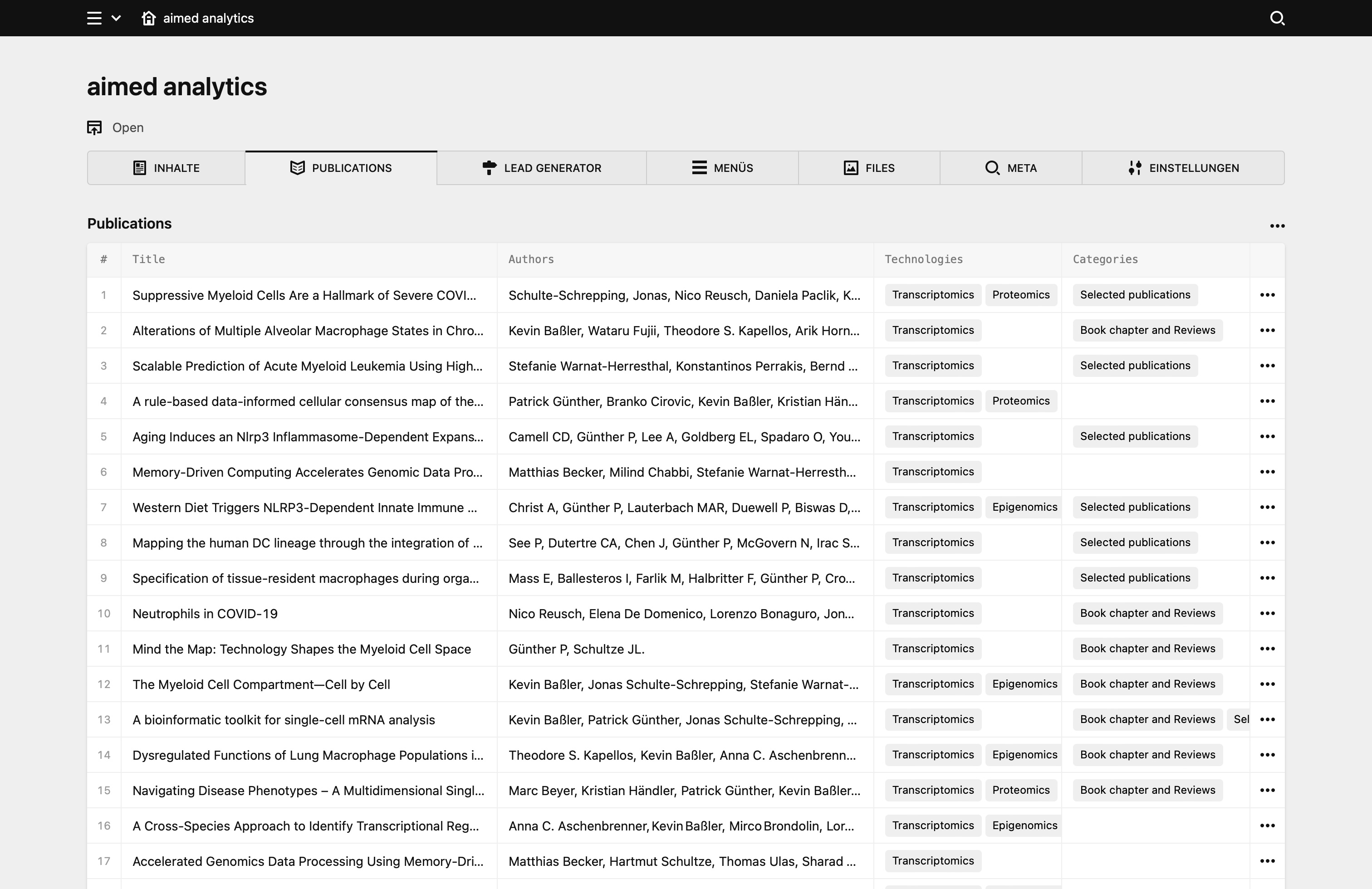1372x889 pixels.
Task: Go to home via house icon
Action: tap(148, 18)
